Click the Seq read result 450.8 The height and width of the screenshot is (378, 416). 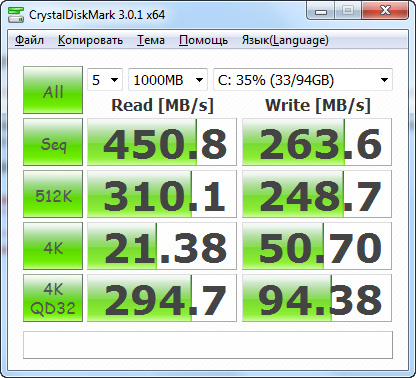click(162, 142)
